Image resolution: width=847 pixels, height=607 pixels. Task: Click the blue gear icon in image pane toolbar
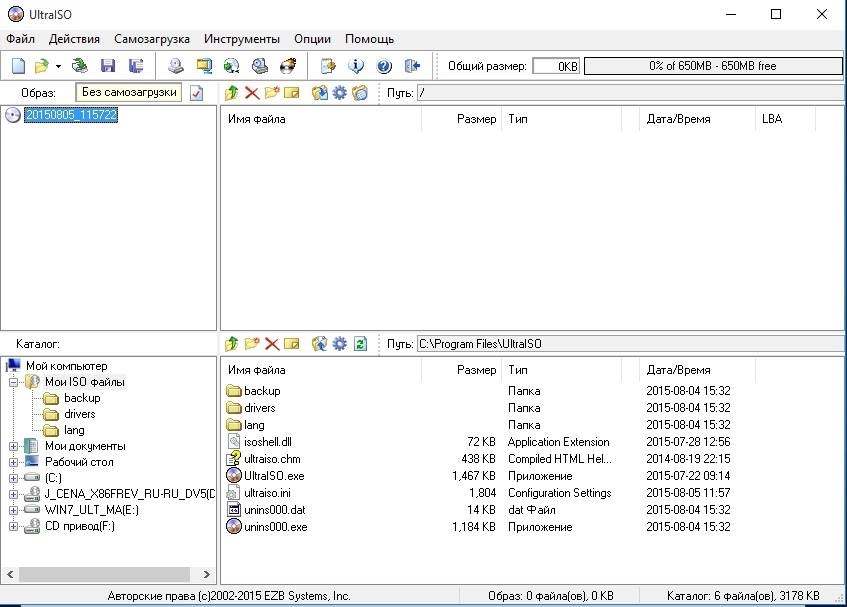(339, 93)
